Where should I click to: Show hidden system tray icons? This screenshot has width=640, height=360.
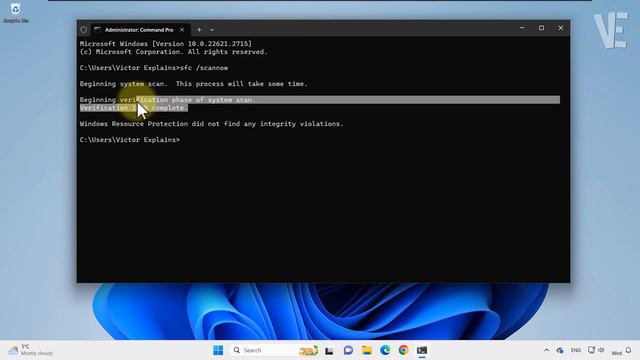(x=547, y=350)
